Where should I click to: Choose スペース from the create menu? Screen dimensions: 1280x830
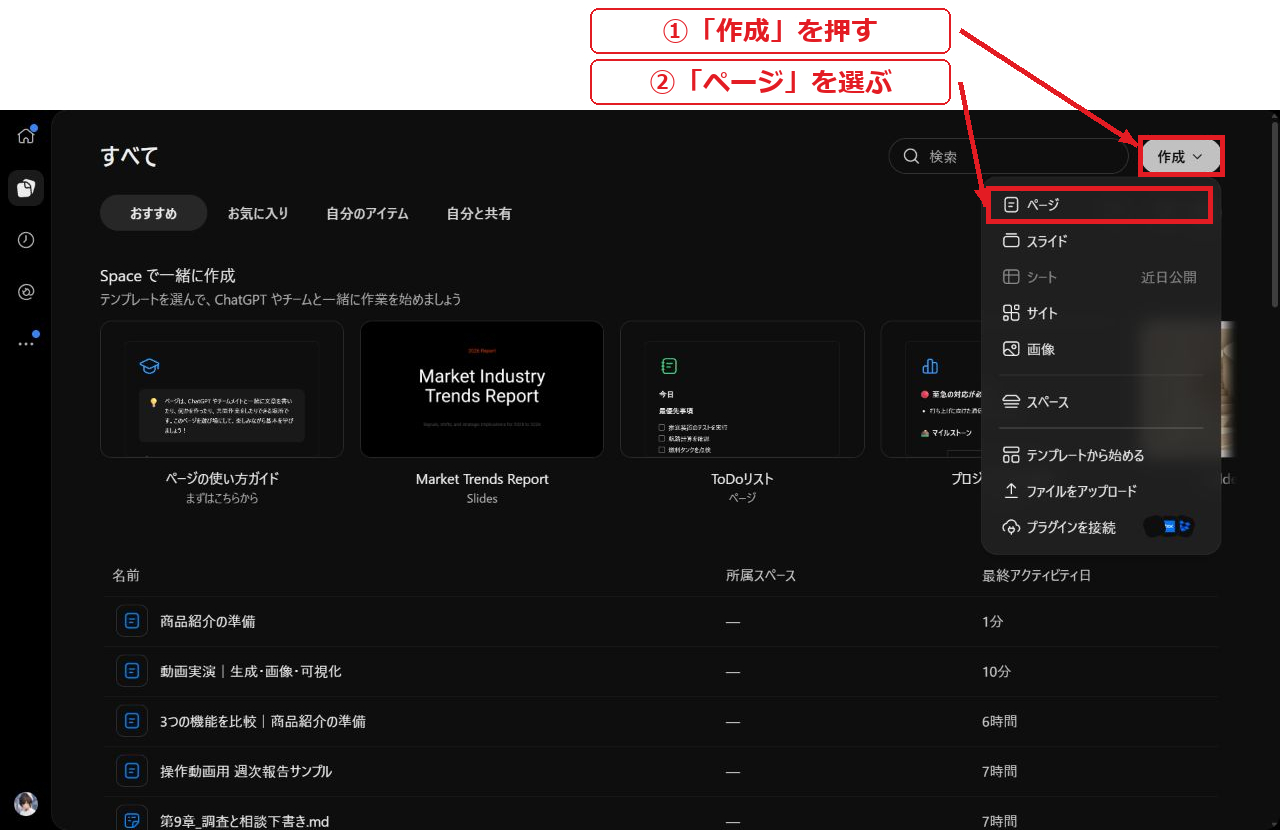[x=1100, y=402]
